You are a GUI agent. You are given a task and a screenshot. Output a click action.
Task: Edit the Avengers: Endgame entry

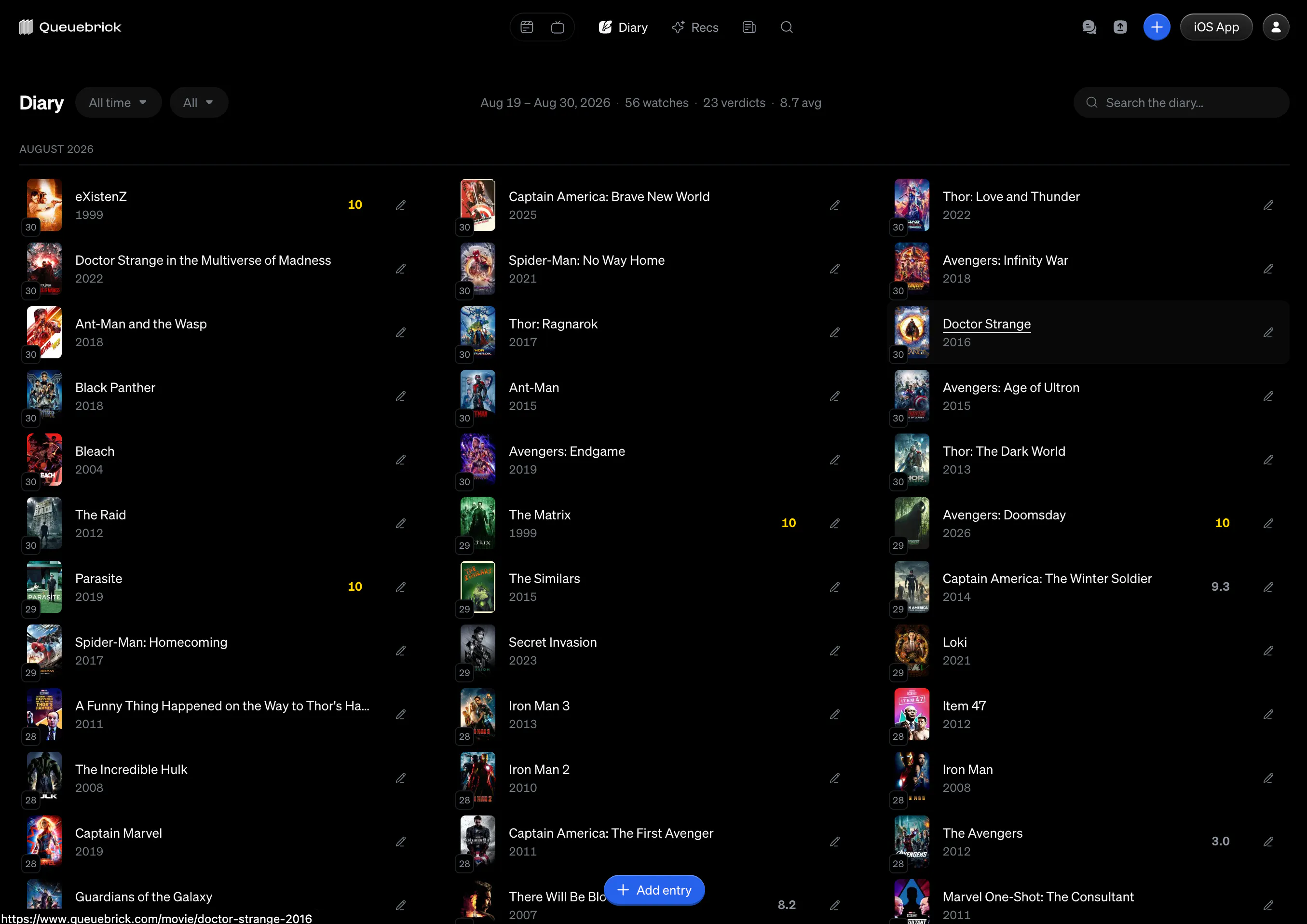coord(834,460)
